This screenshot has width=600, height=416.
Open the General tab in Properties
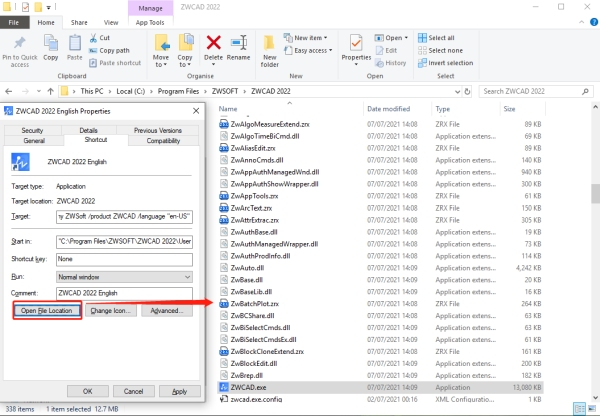[x=34, y=140]
